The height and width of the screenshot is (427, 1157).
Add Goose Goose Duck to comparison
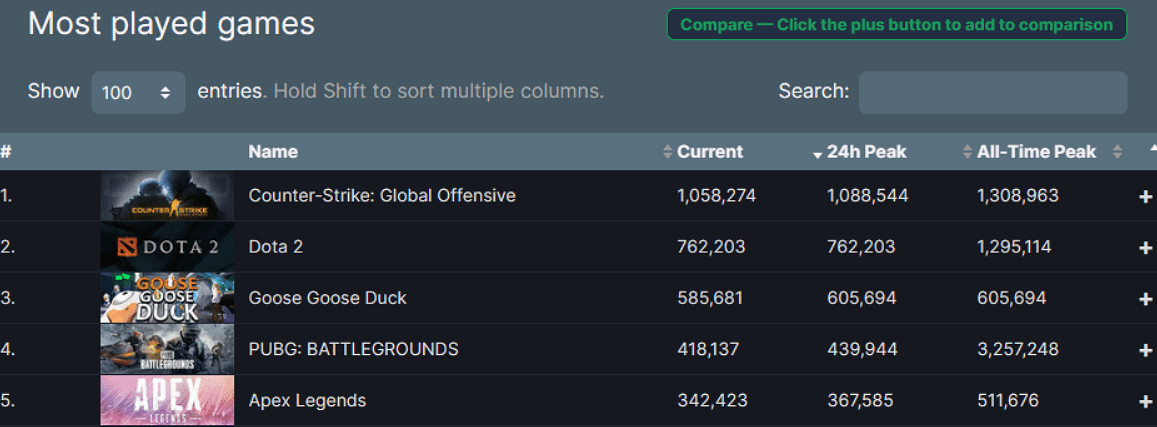(1145, 299)
